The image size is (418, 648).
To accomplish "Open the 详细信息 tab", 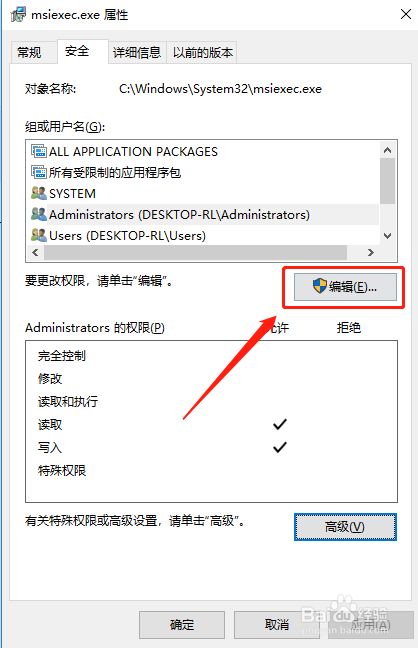I will [137, 52].
